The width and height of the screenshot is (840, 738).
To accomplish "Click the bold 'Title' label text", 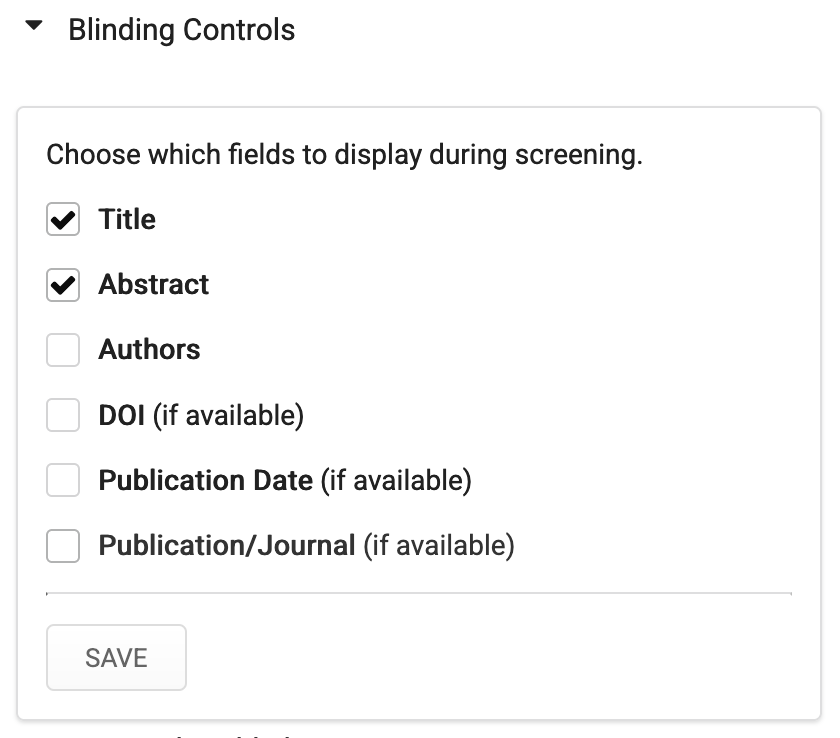I will point(127,219).
